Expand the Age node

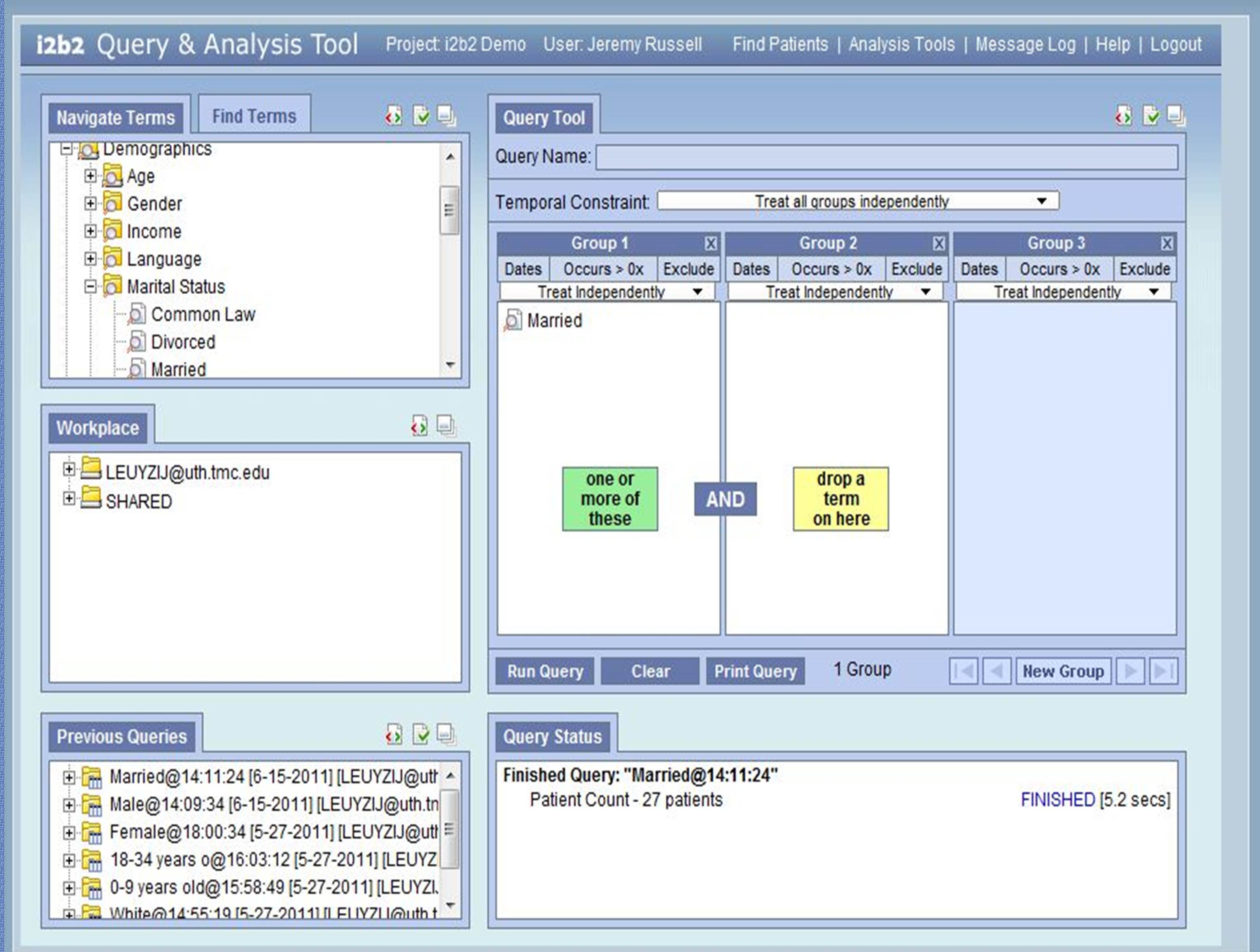pyautogui.click(x=90, y=175)
